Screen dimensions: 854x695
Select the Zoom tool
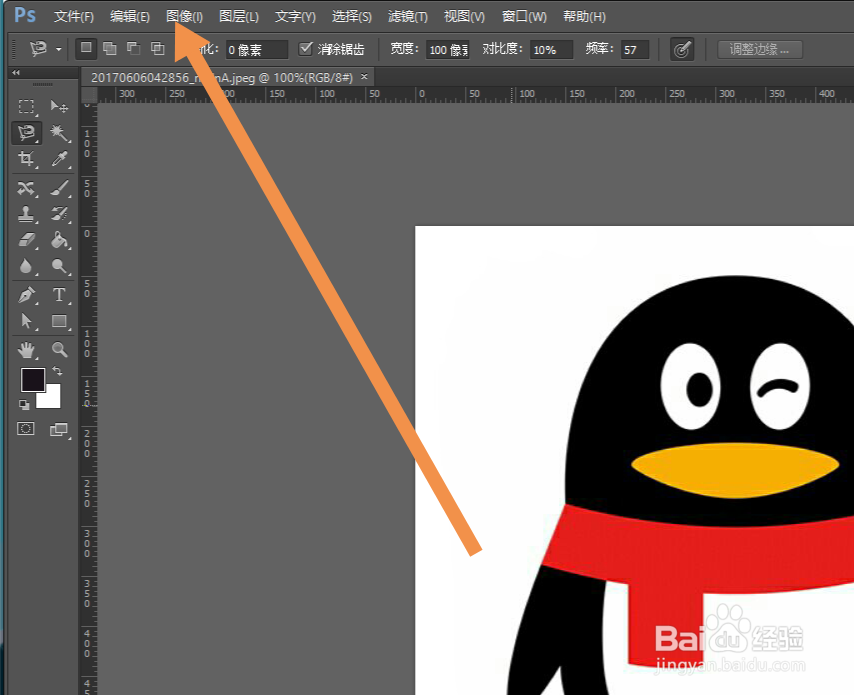click(59, 350)
